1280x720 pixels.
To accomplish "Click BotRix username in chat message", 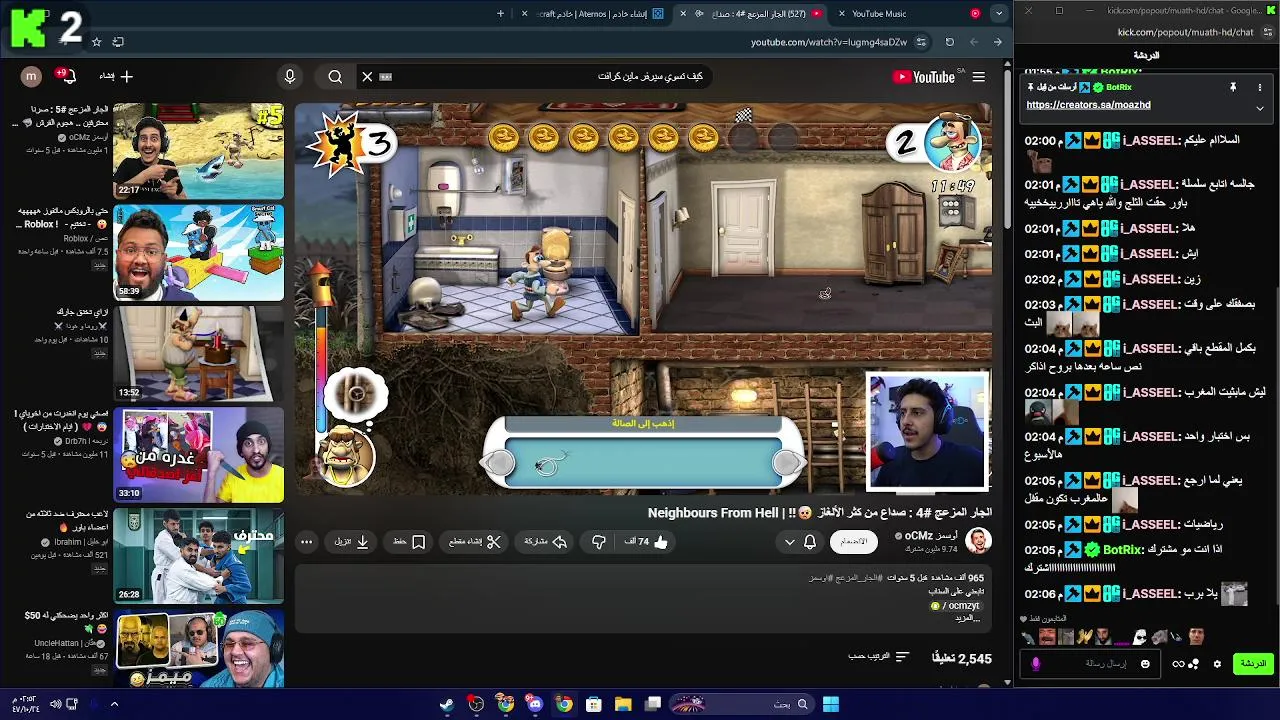I will coord(1122,550).
